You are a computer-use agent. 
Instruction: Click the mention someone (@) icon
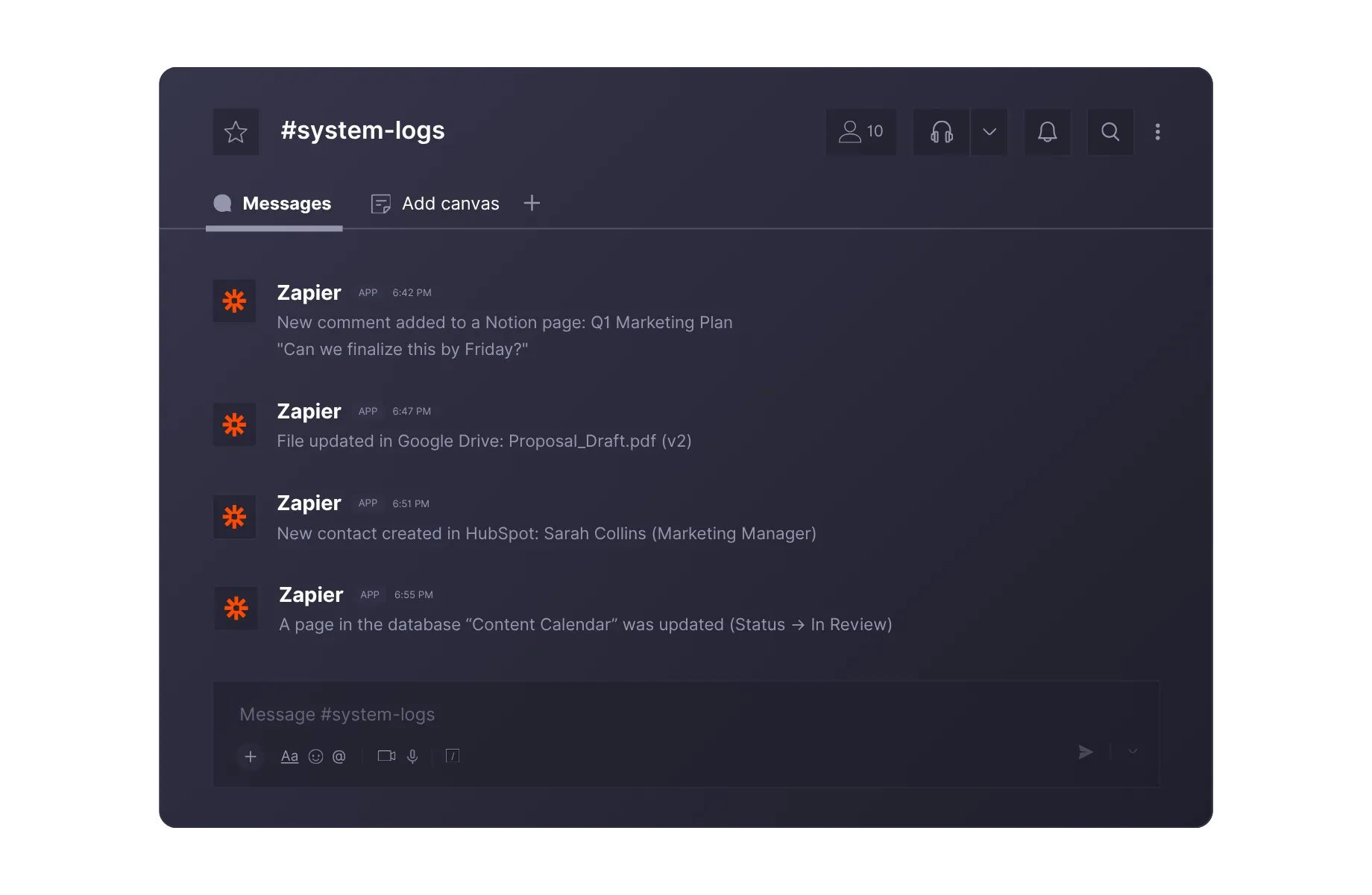click(340, 756)
